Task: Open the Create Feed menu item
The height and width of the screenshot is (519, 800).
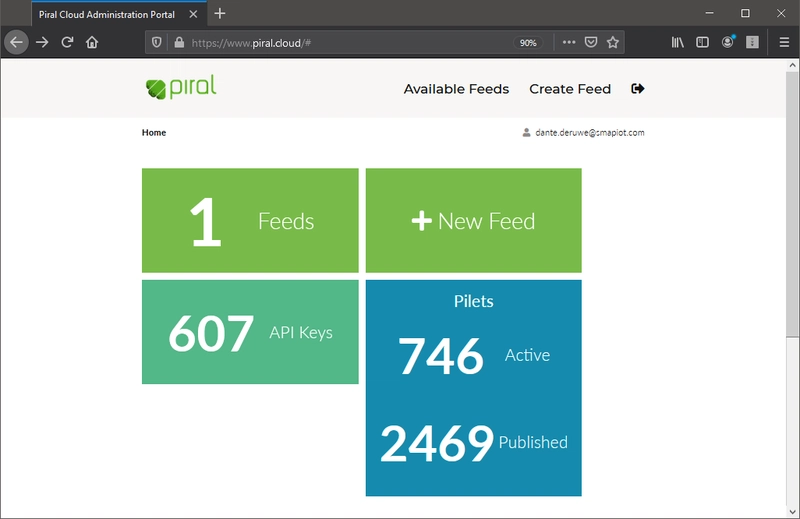Action: [x=570, y=89]
